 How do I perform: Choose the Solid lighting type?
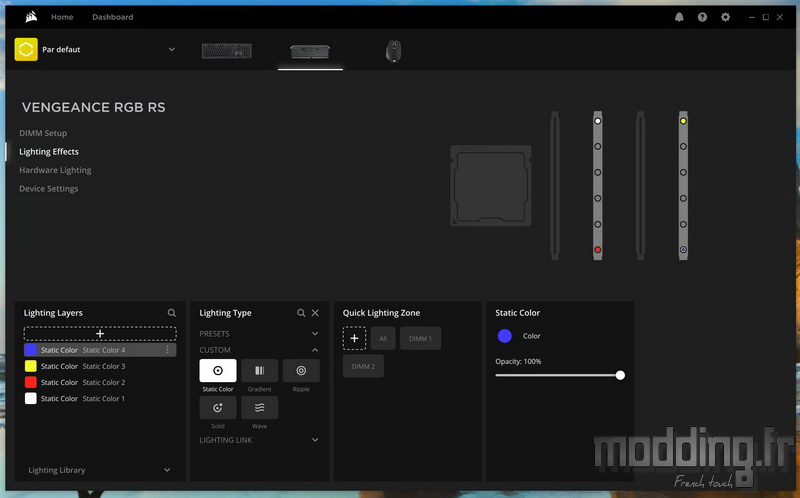[218, 408]
